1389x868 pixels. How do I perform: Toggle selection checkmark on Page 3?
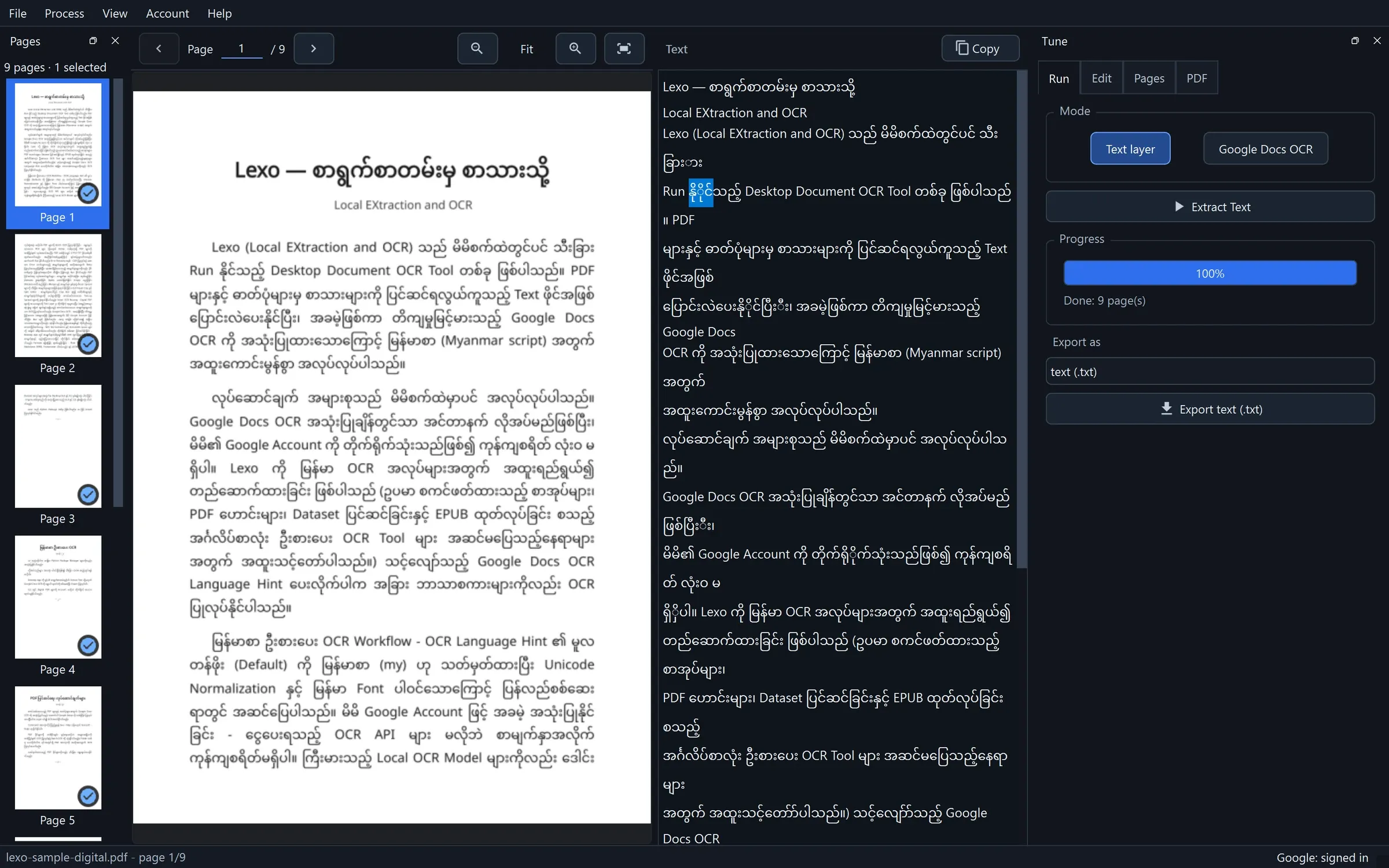pos(88,495)
